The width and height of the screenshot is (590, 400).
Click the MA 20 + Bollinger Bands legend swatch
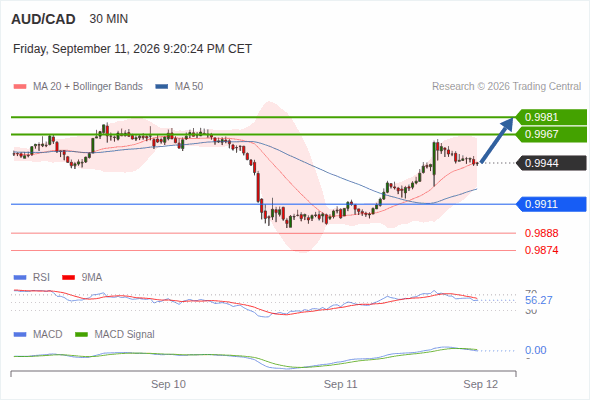[x=20, y=87]
